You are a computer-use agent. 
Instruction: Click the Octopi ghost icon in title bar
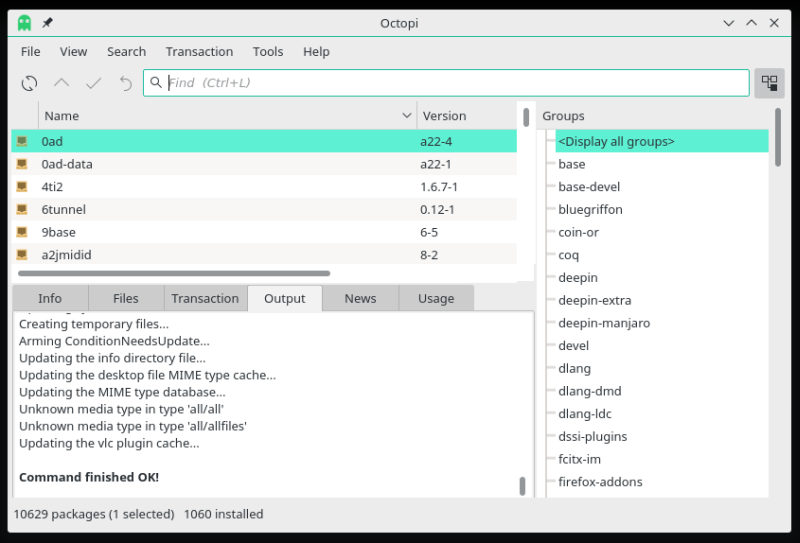point(24,23)
